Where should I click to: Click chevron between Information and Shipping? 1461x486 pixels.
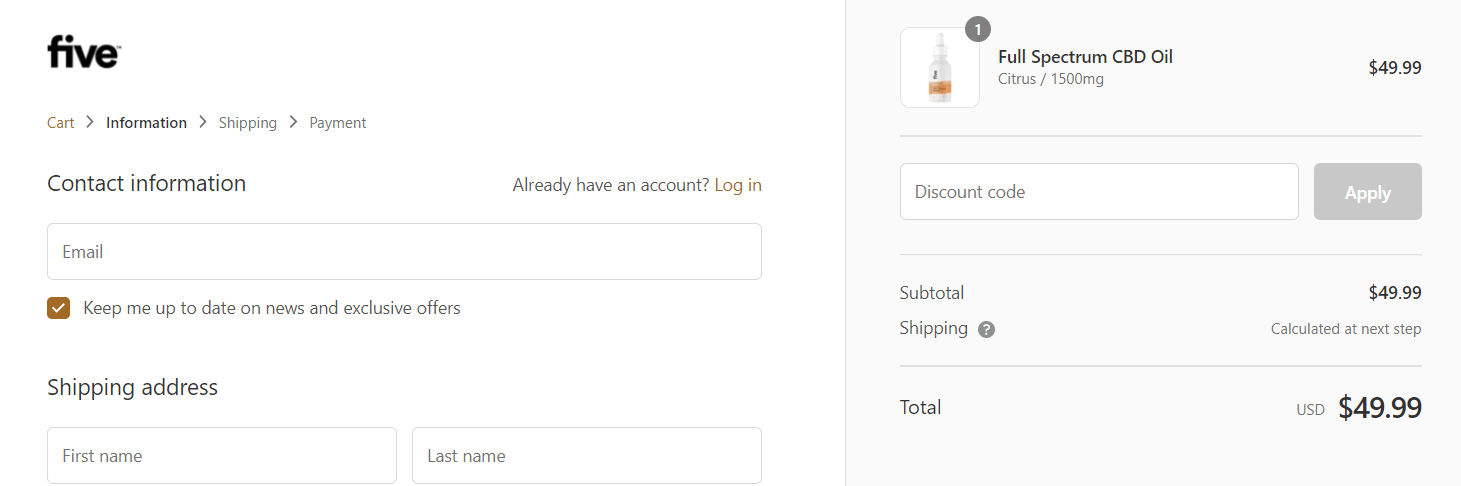(x=203, y=122)
